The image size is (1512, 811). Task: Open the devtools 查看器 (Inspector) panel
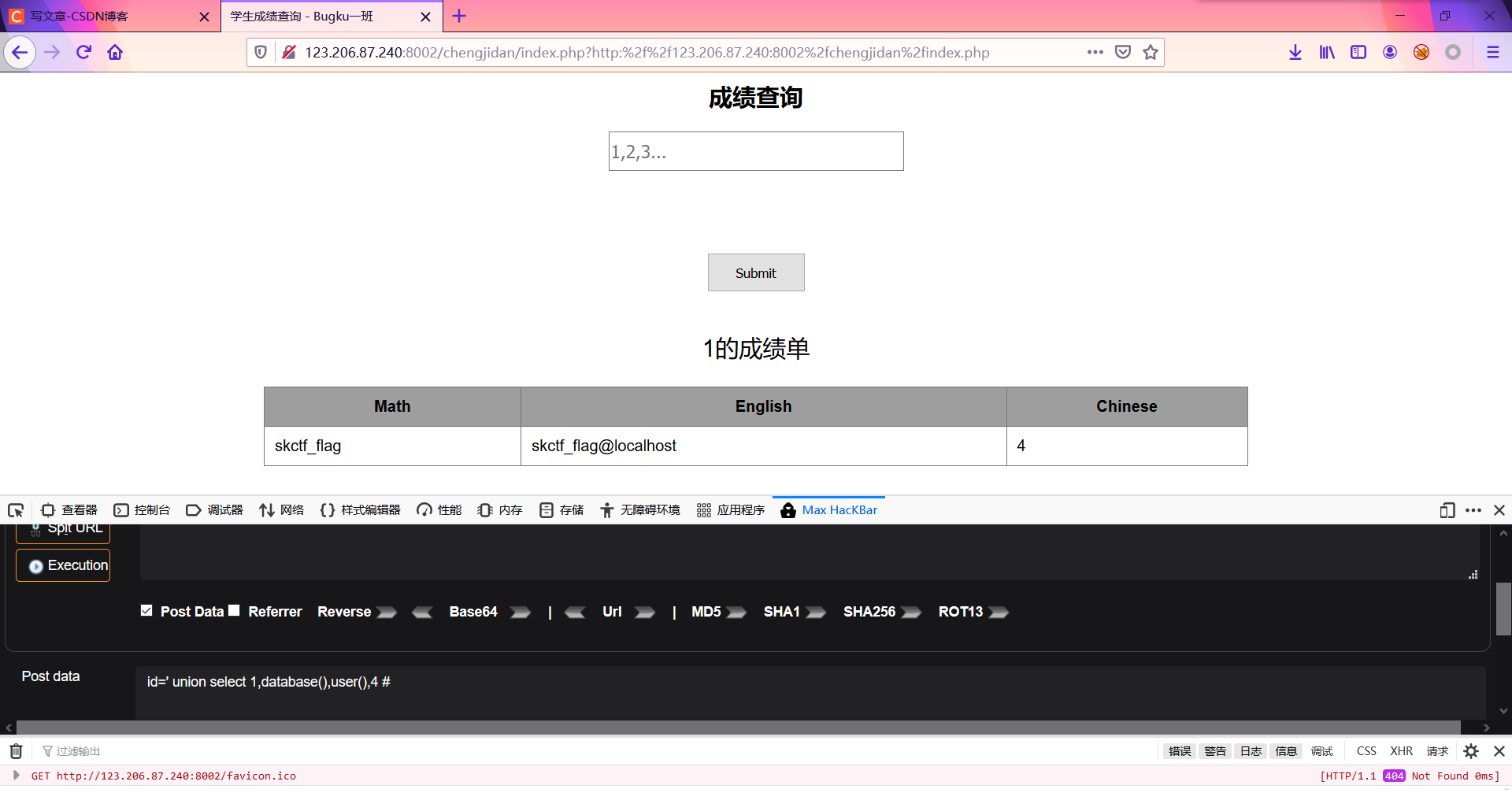[x=79, y=509]
